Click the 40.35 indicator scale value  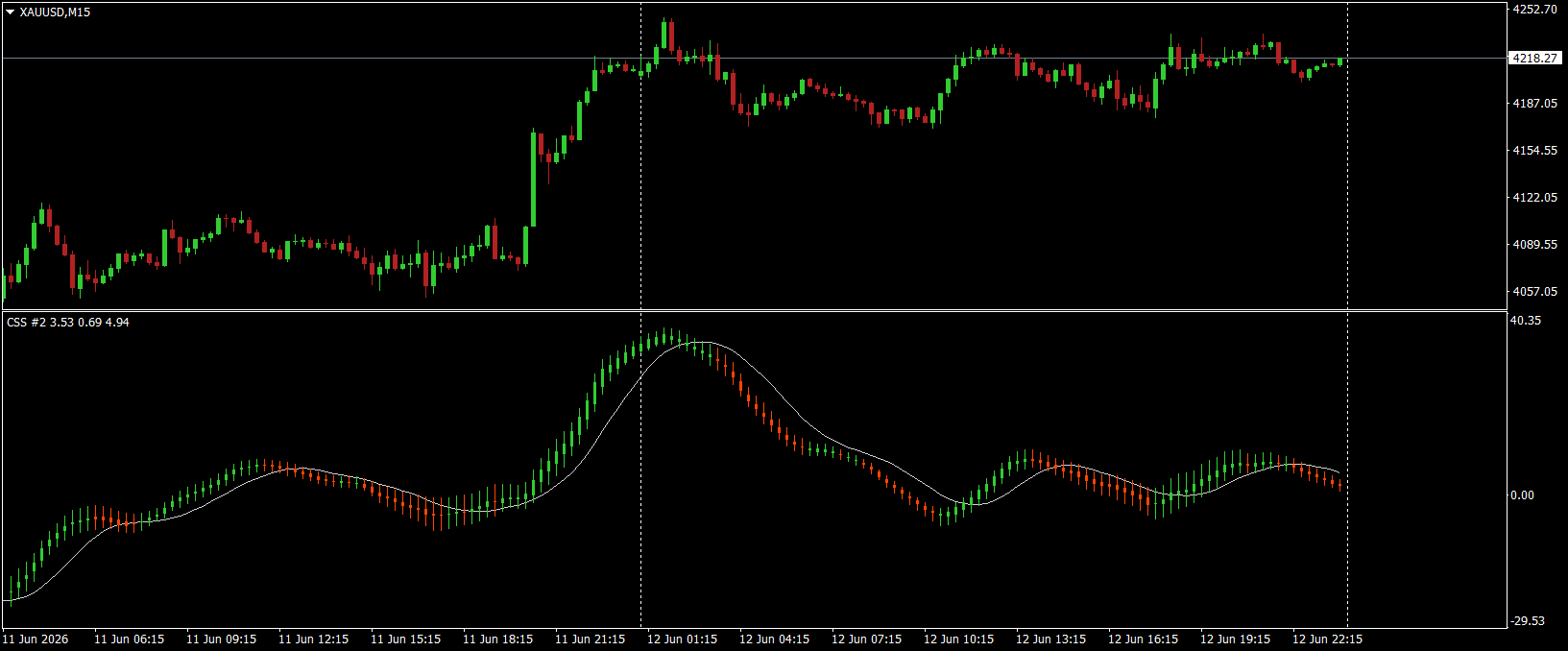(1526, 321)
